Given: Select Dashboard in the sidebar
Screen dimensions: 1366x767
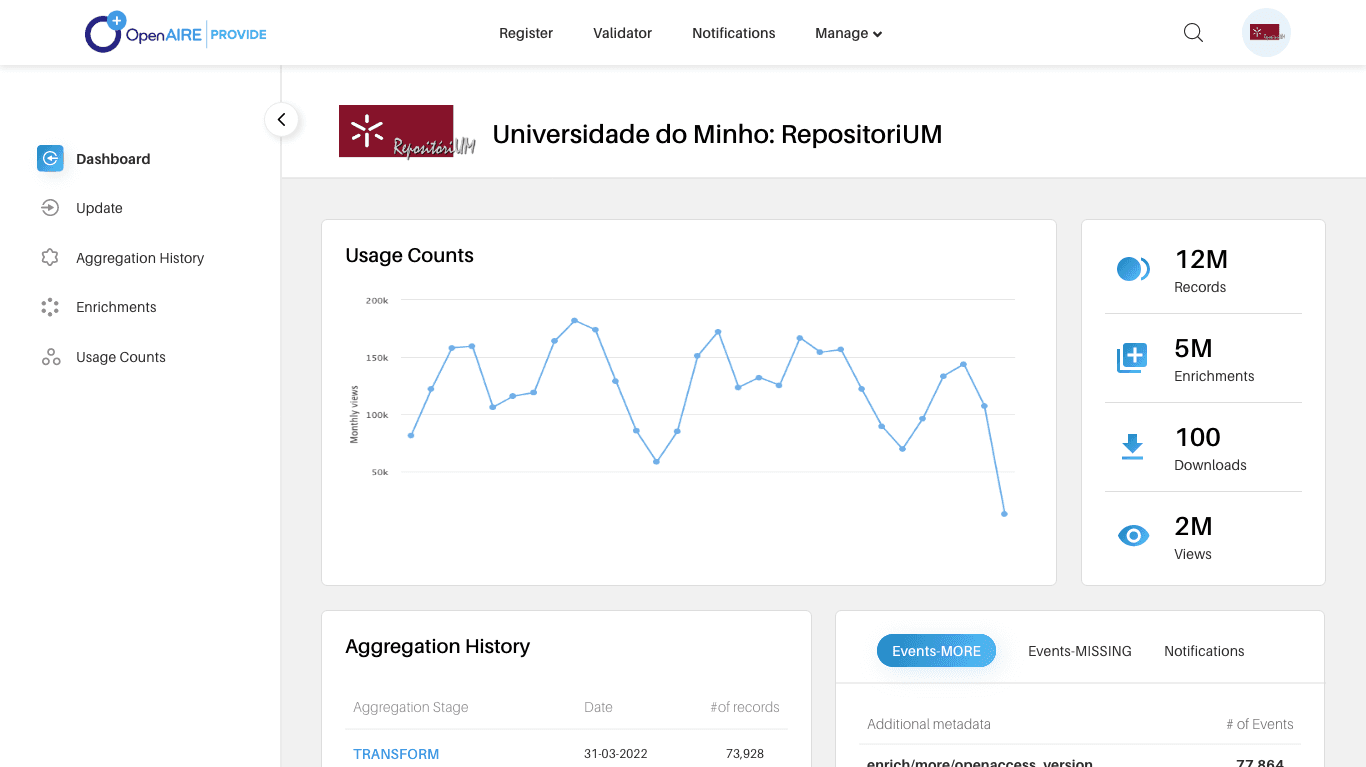Looking at the screenshot, I should click(113, 159).
